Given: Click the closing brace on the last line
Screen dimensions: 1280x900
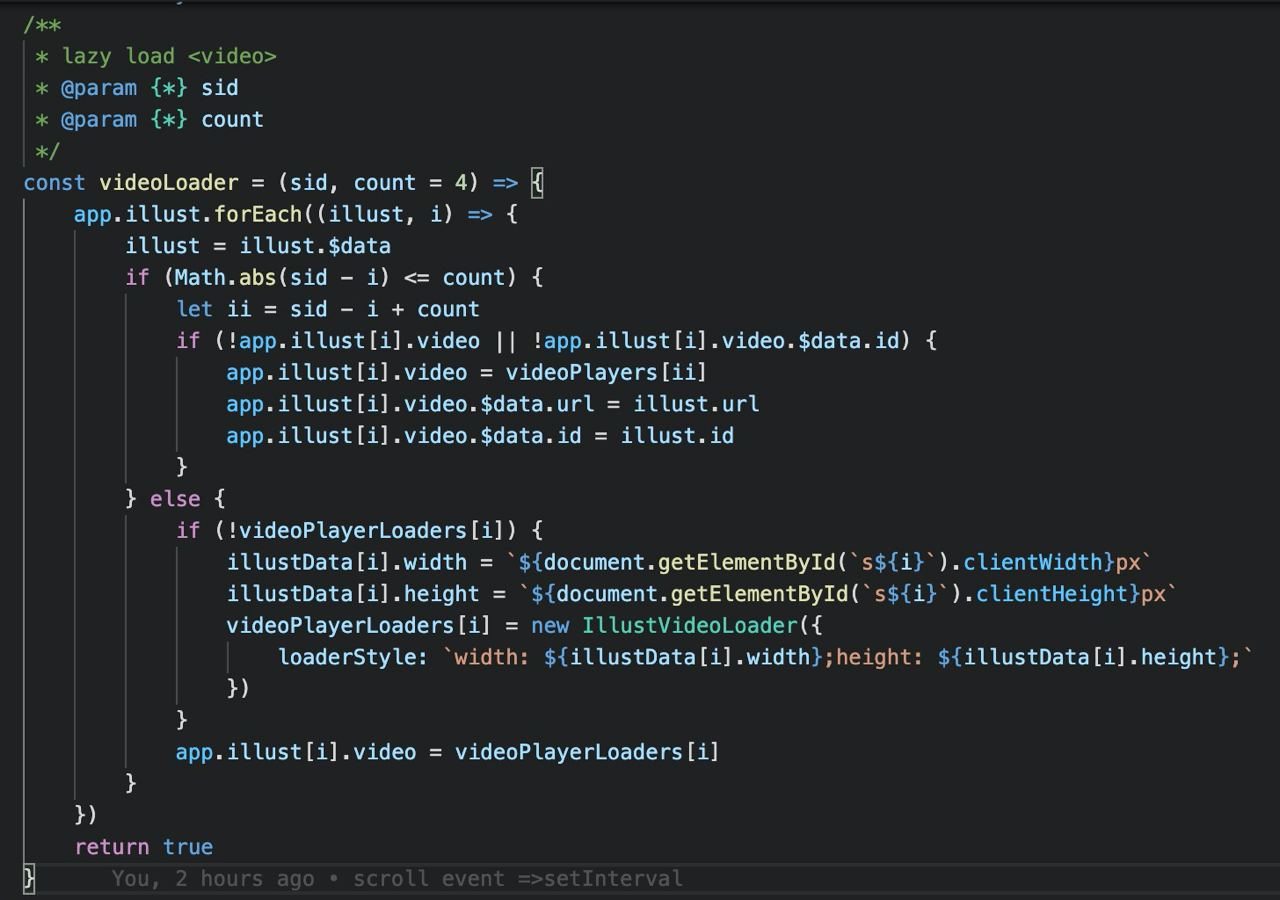Looking at the screenshot, I should tap(29, 879).
